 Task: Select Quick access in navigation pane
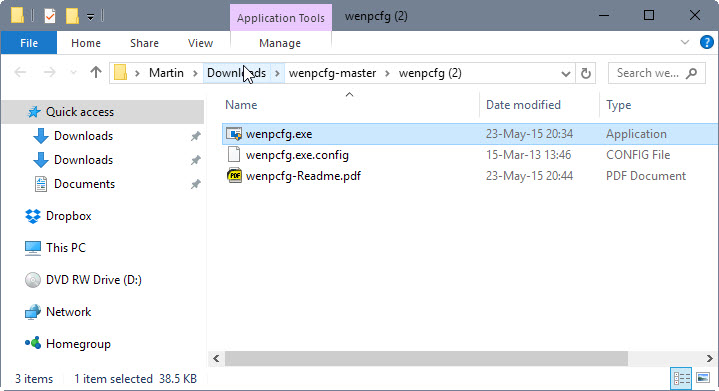point(103,112)
